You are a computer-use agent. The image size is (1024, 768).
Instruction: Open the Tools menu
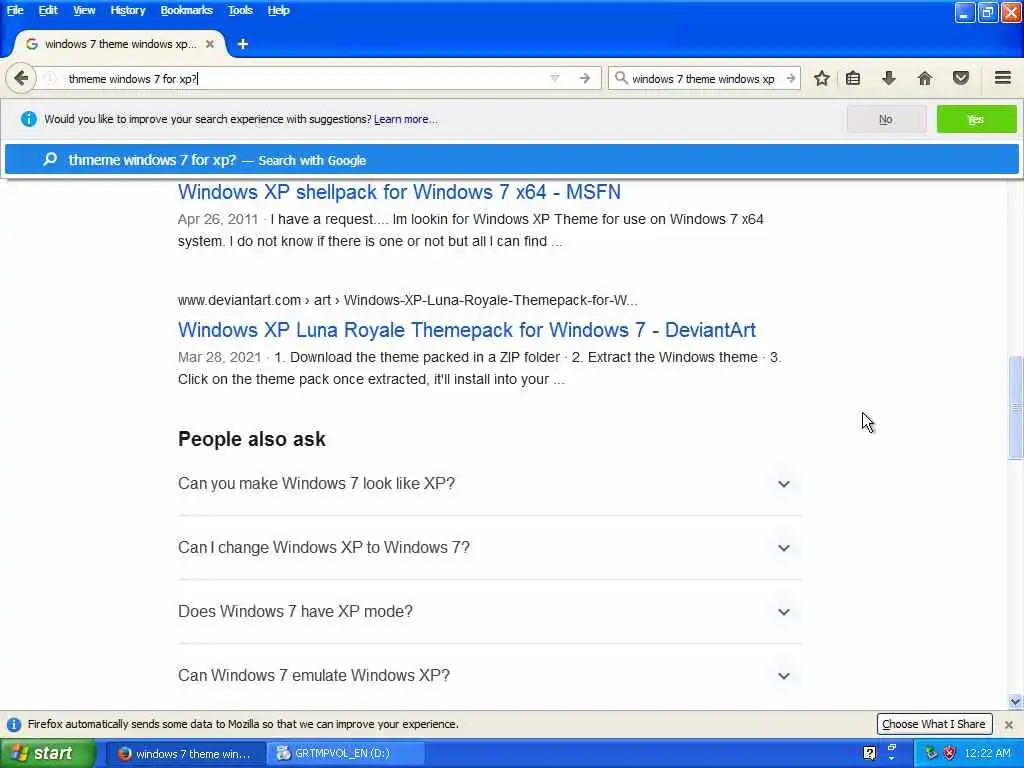[240, 10]
